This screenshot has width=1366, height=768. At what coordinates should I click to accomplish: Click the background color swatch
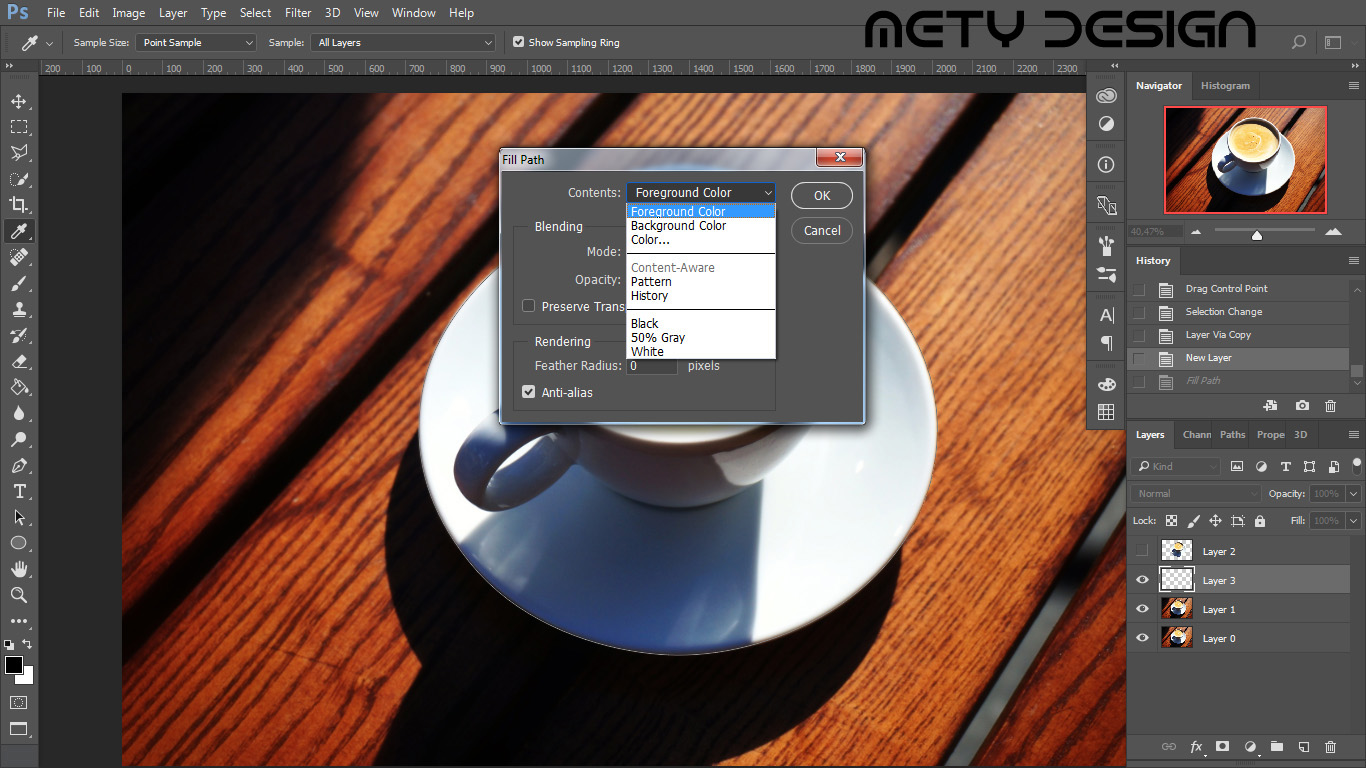coord(27,677)
